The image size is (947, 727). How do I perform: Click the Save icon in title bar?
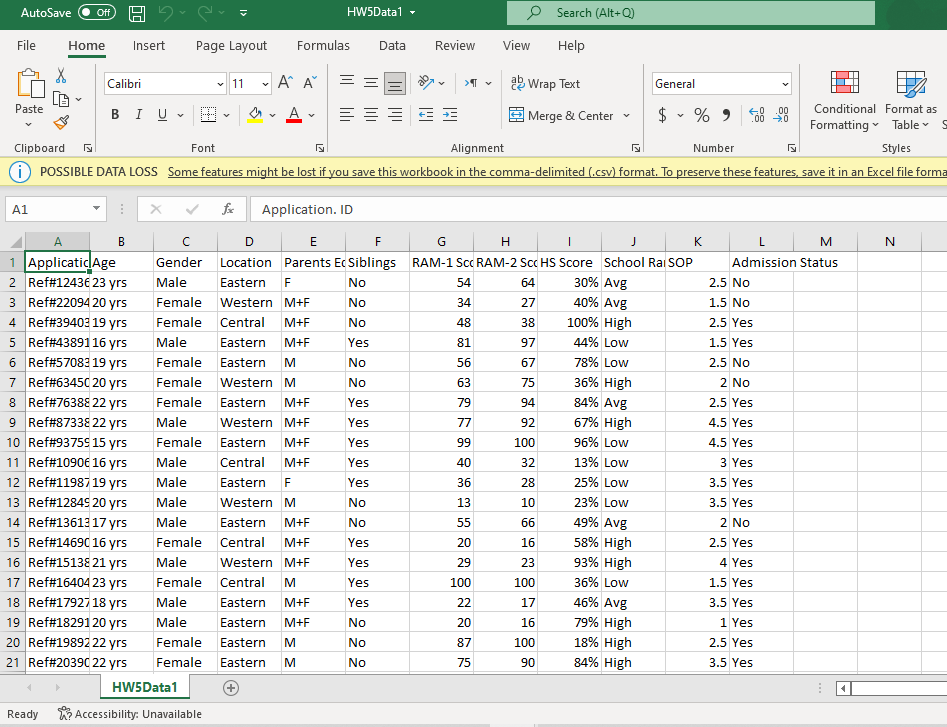click(x=137, y=13)
